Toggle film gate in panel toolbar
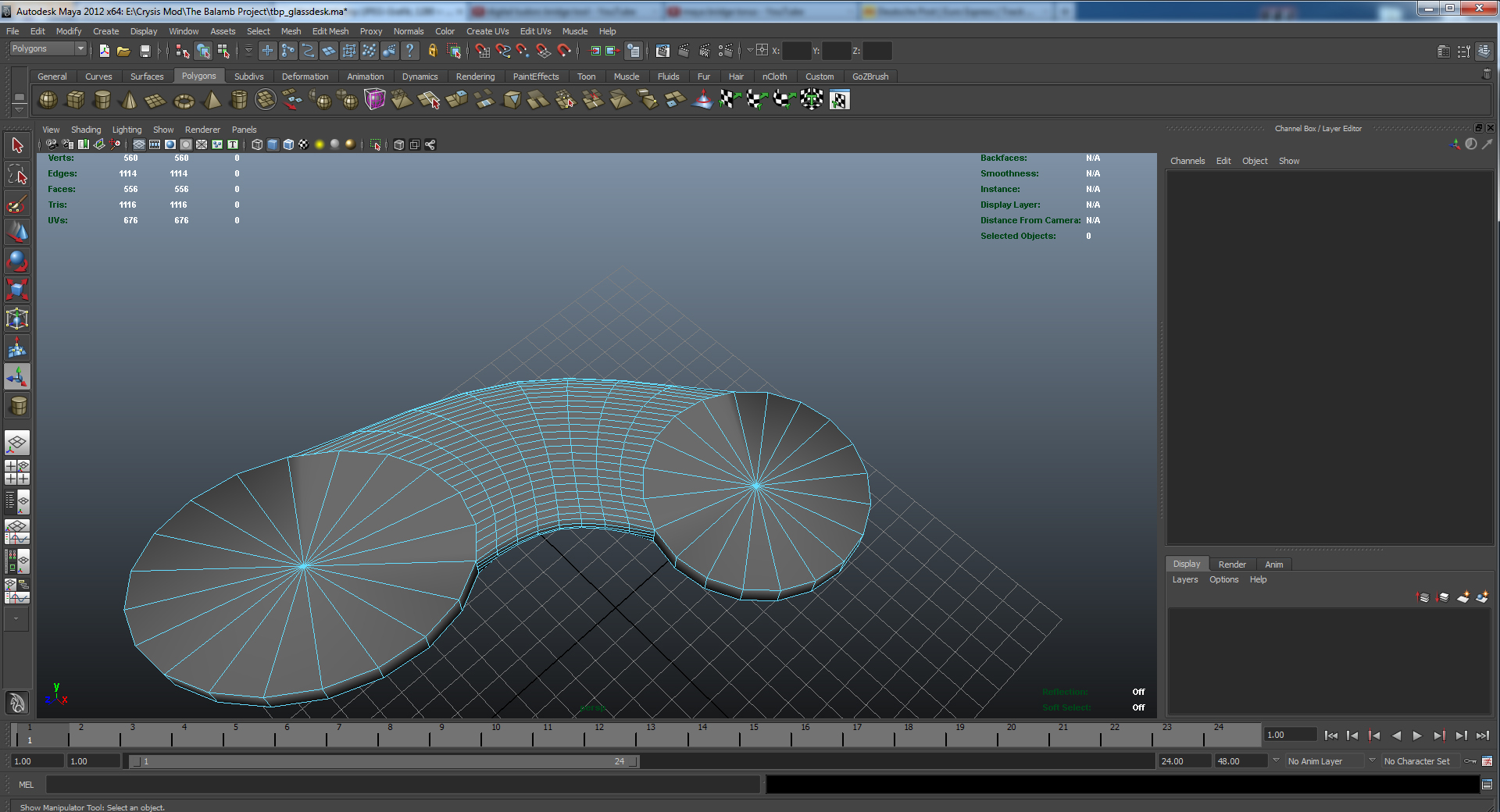 155,144
